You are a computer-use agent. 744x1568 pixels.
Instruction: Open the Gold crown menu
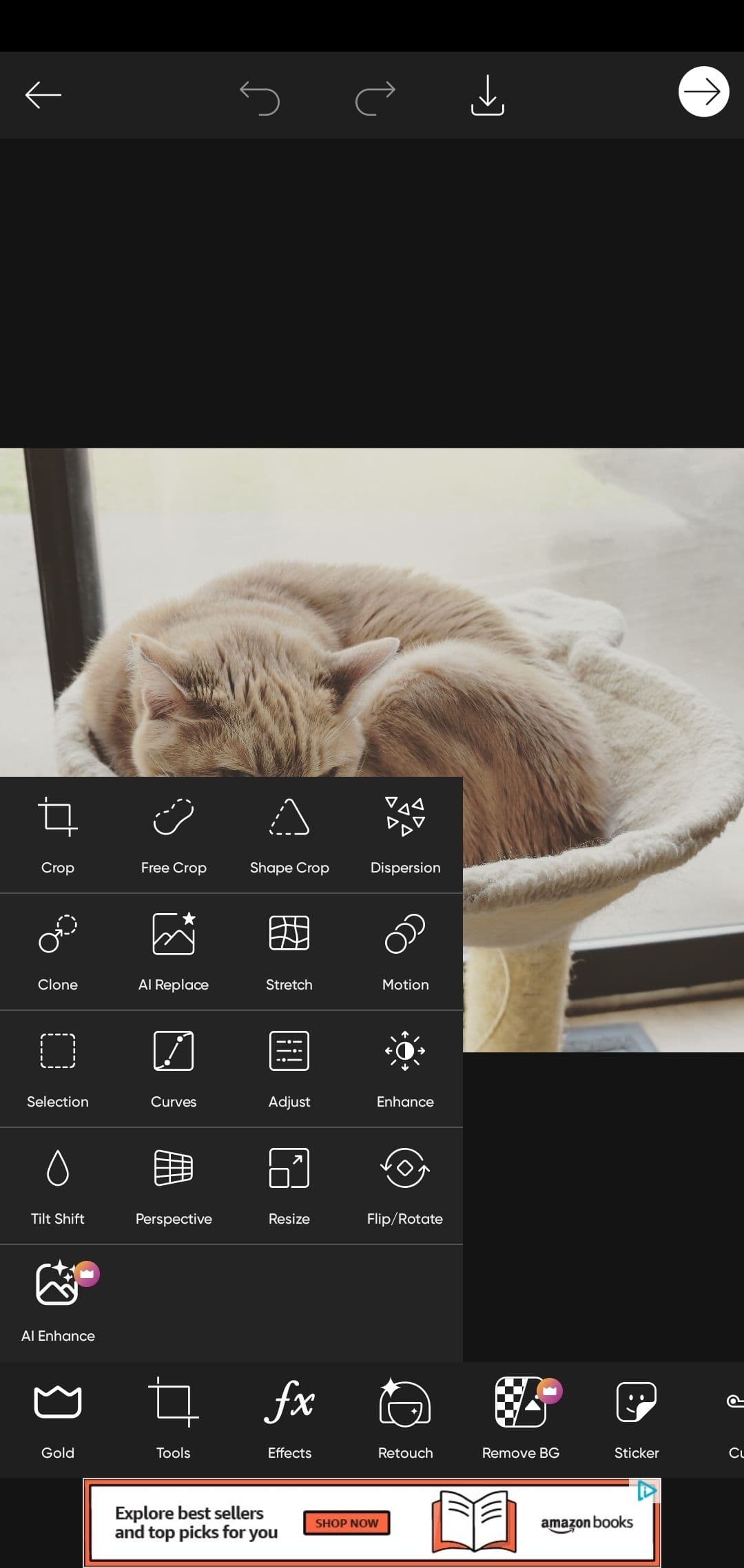58,1420
